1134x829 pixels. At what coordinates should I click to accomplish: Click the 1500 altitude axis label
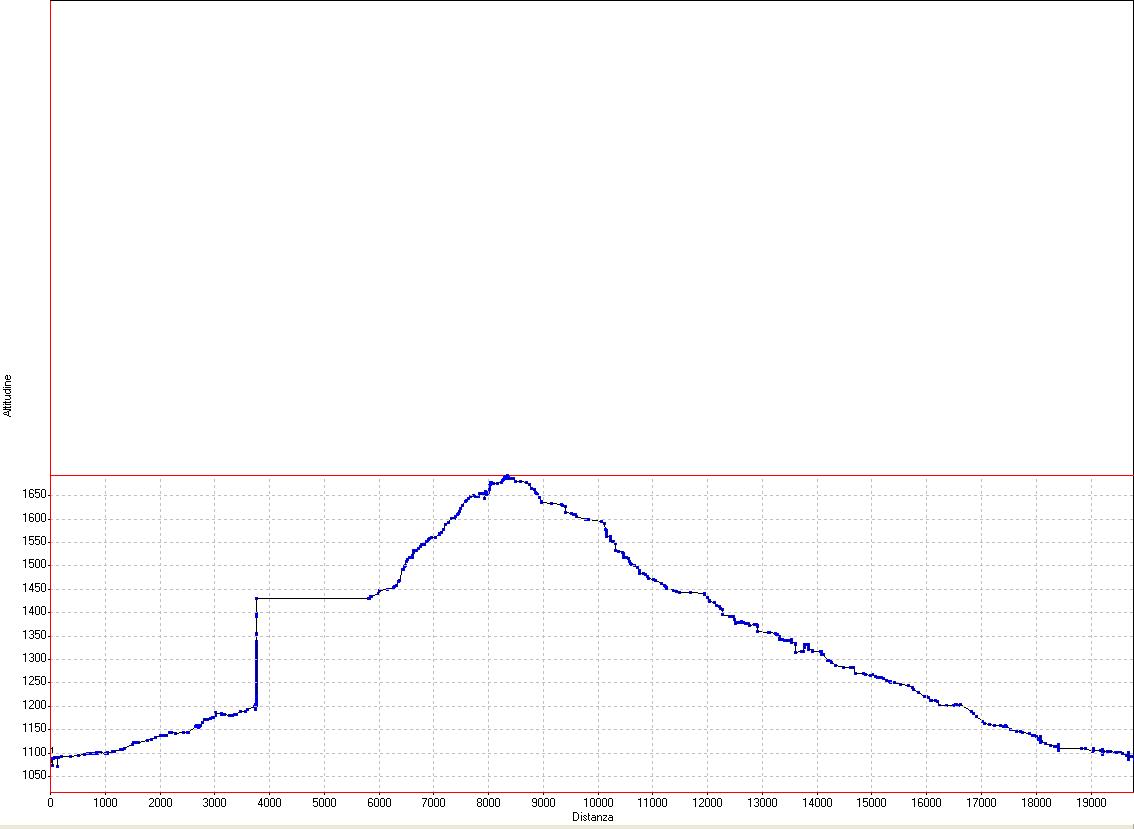(34, 565)
